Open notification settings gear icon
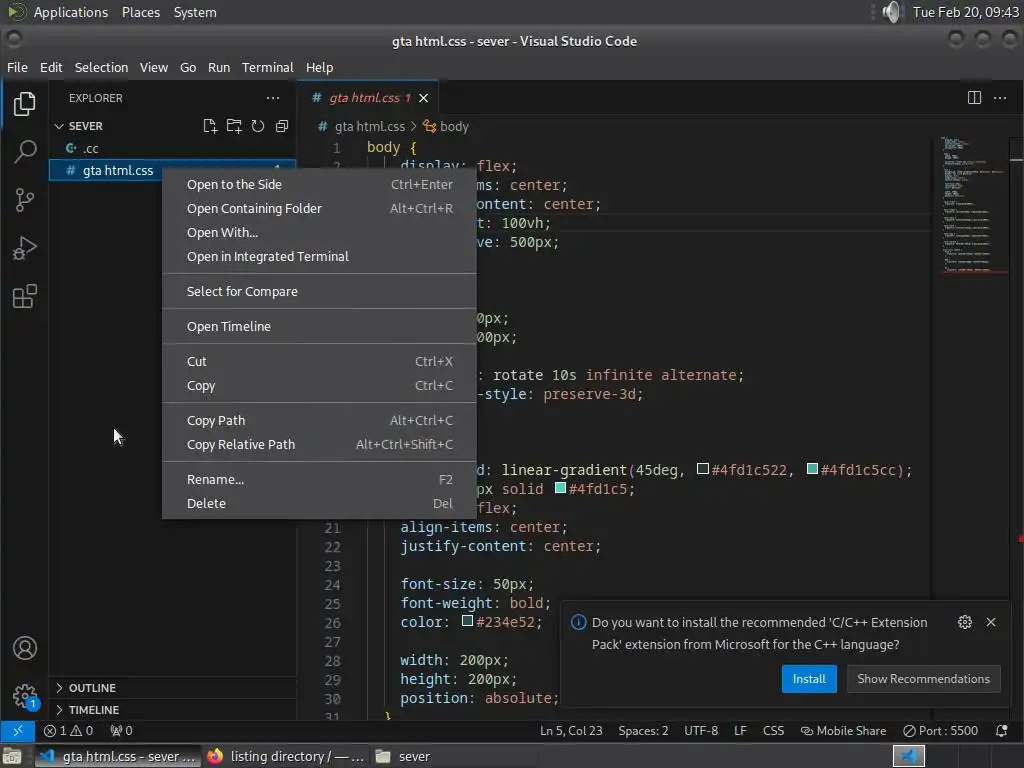1024x768 pixels. [965, 622]
